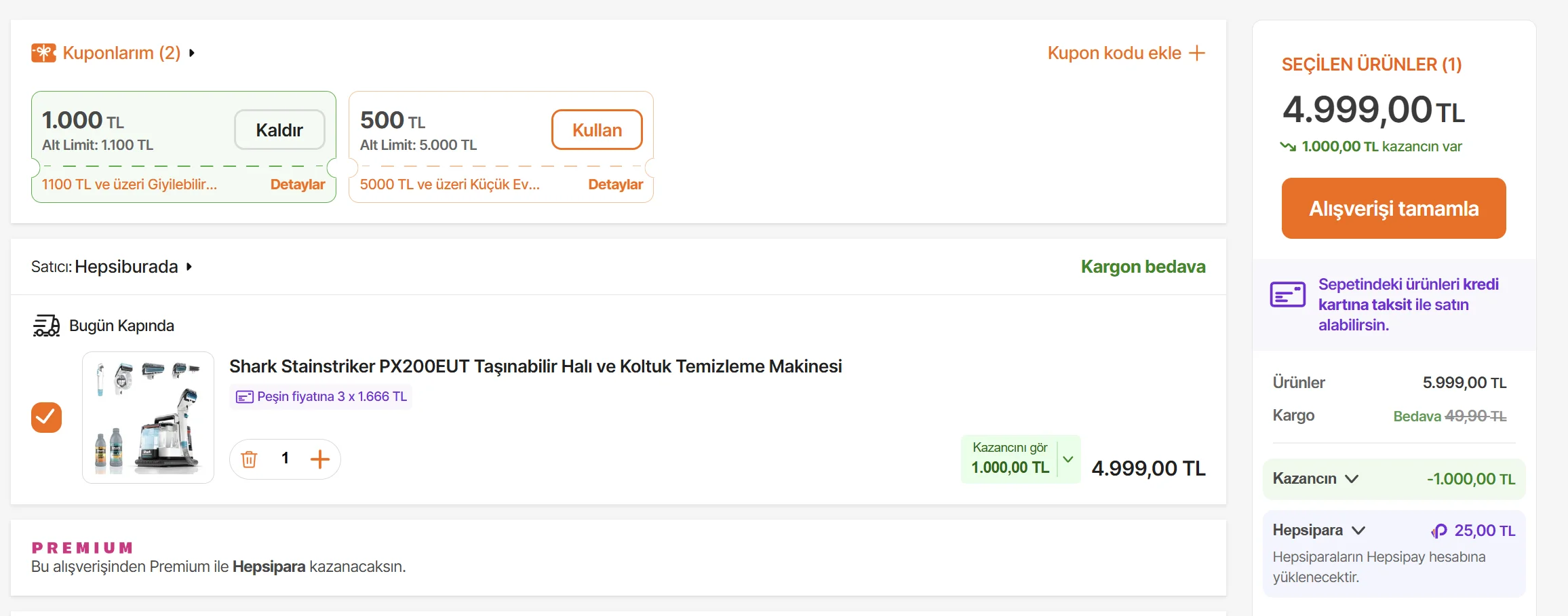Uncheck the Shark Stainstriker product checkbox
Image resolution: width=1568 pixels, height=616 pixels.
tap(46, 417)
